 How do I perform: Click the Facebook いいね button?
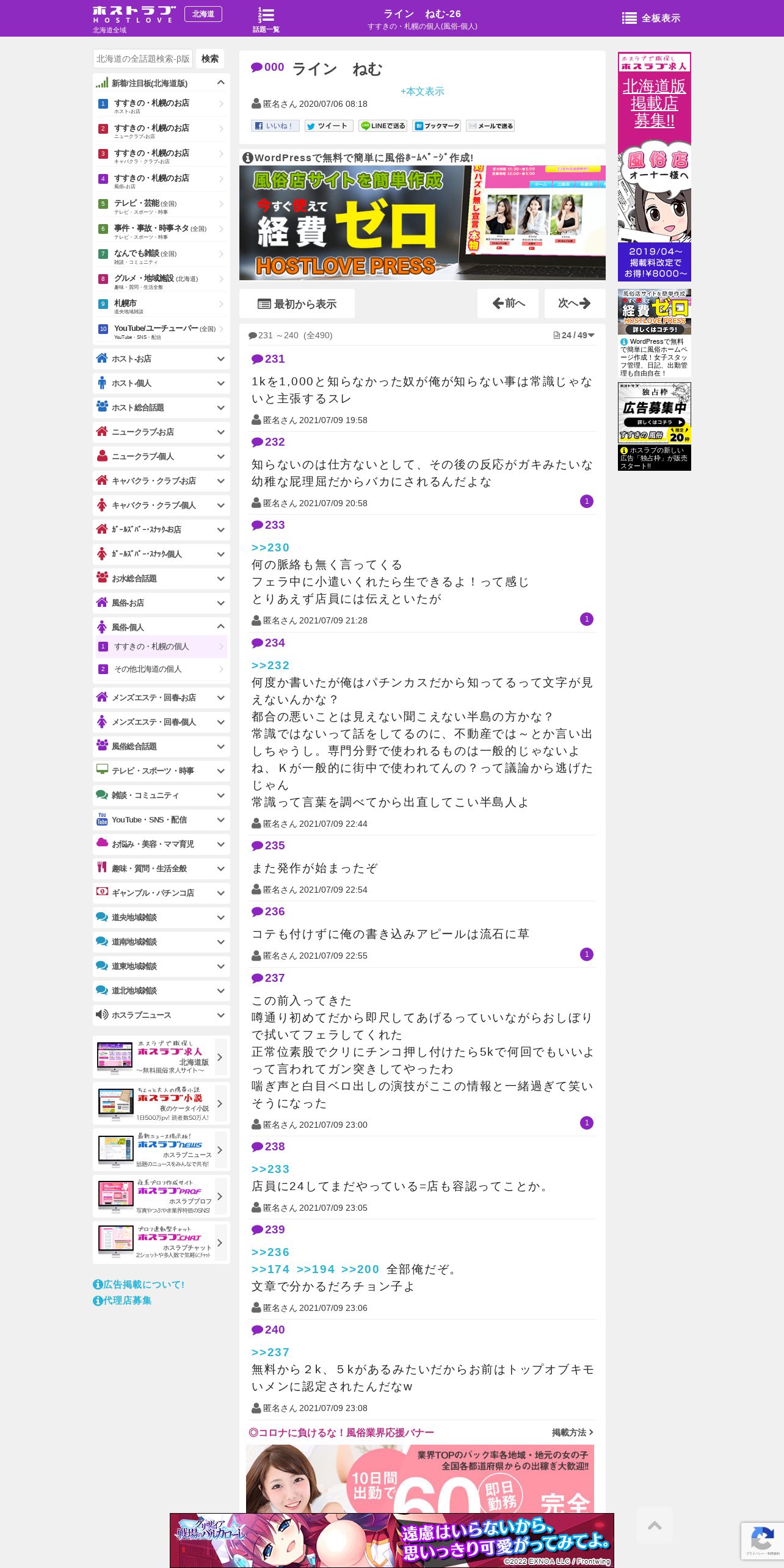(275, 126)
